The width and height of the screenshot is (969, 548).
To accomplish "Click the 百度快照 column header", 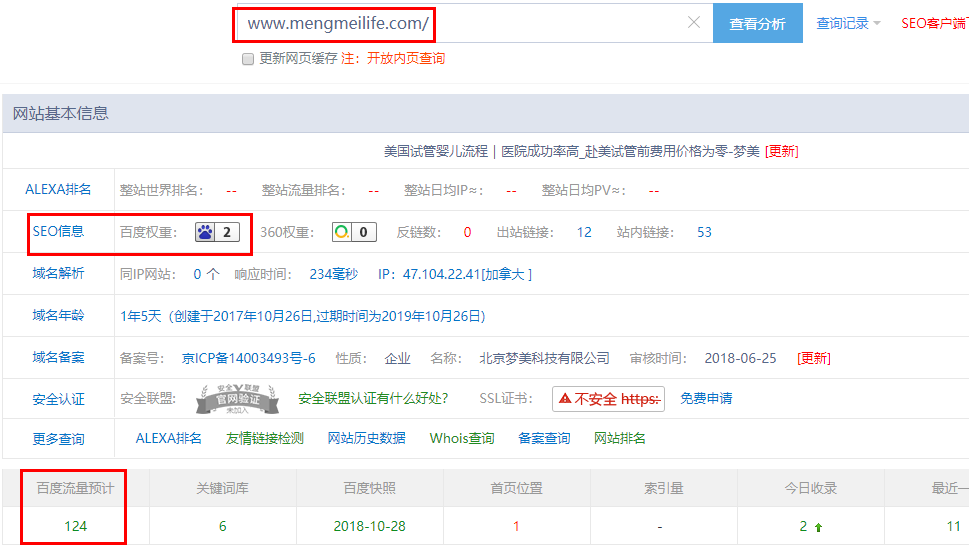I will coord(370,489).
